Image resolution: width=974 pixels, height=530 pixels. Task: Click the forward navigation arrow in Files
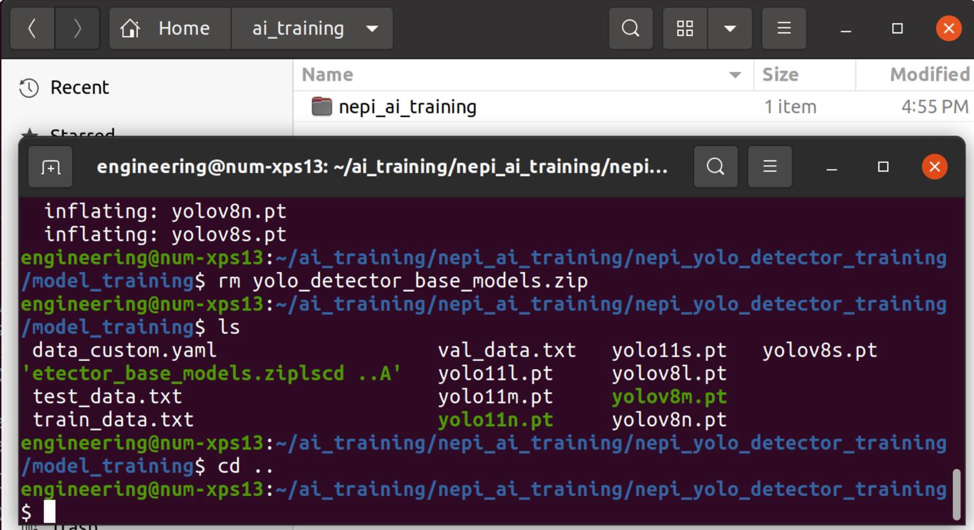tap(77, 29)
